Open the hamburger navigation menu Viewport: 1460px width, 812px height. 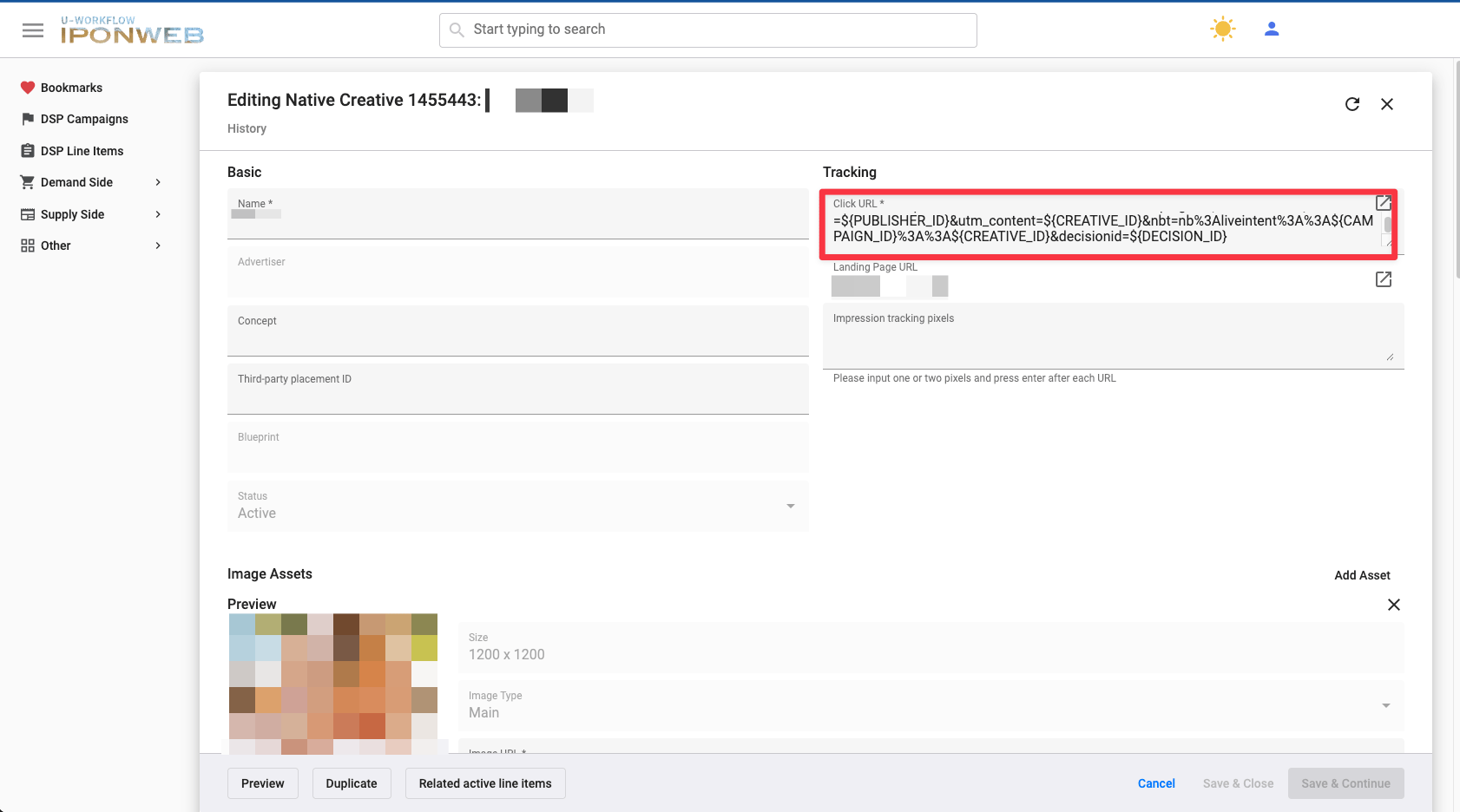(x=33, y=30)
